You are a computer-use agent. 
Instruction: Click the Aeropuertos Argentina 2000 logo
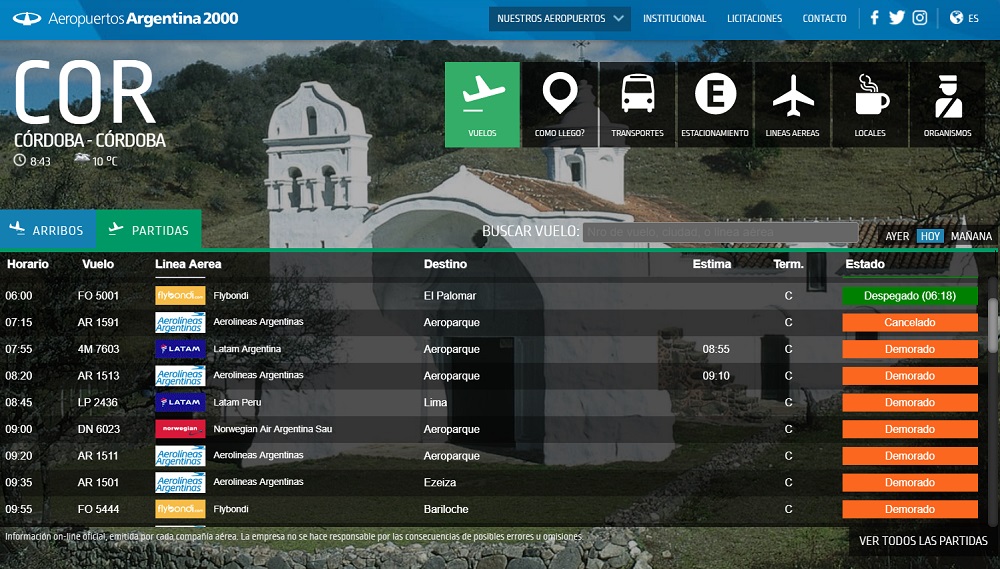click(x=126, y=18)
